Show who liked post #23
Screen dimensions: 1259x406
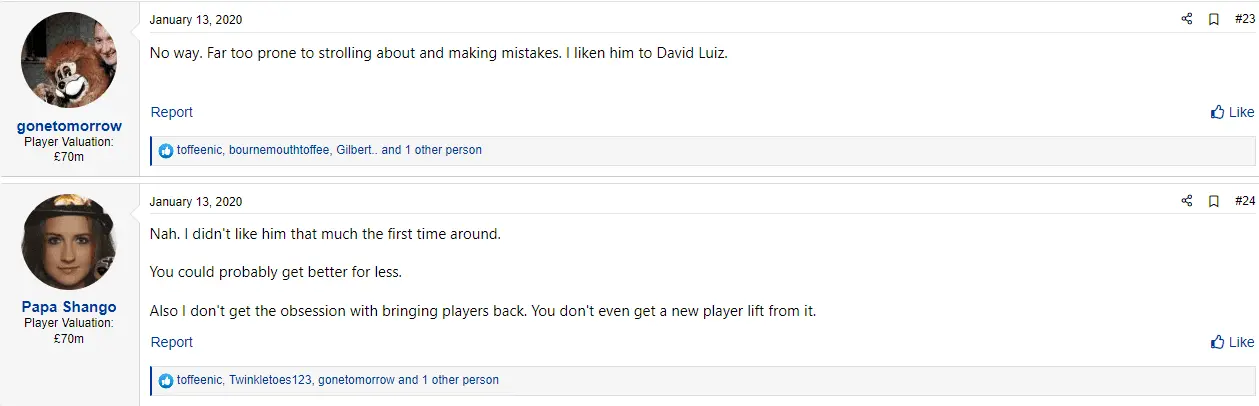(329, 150)
